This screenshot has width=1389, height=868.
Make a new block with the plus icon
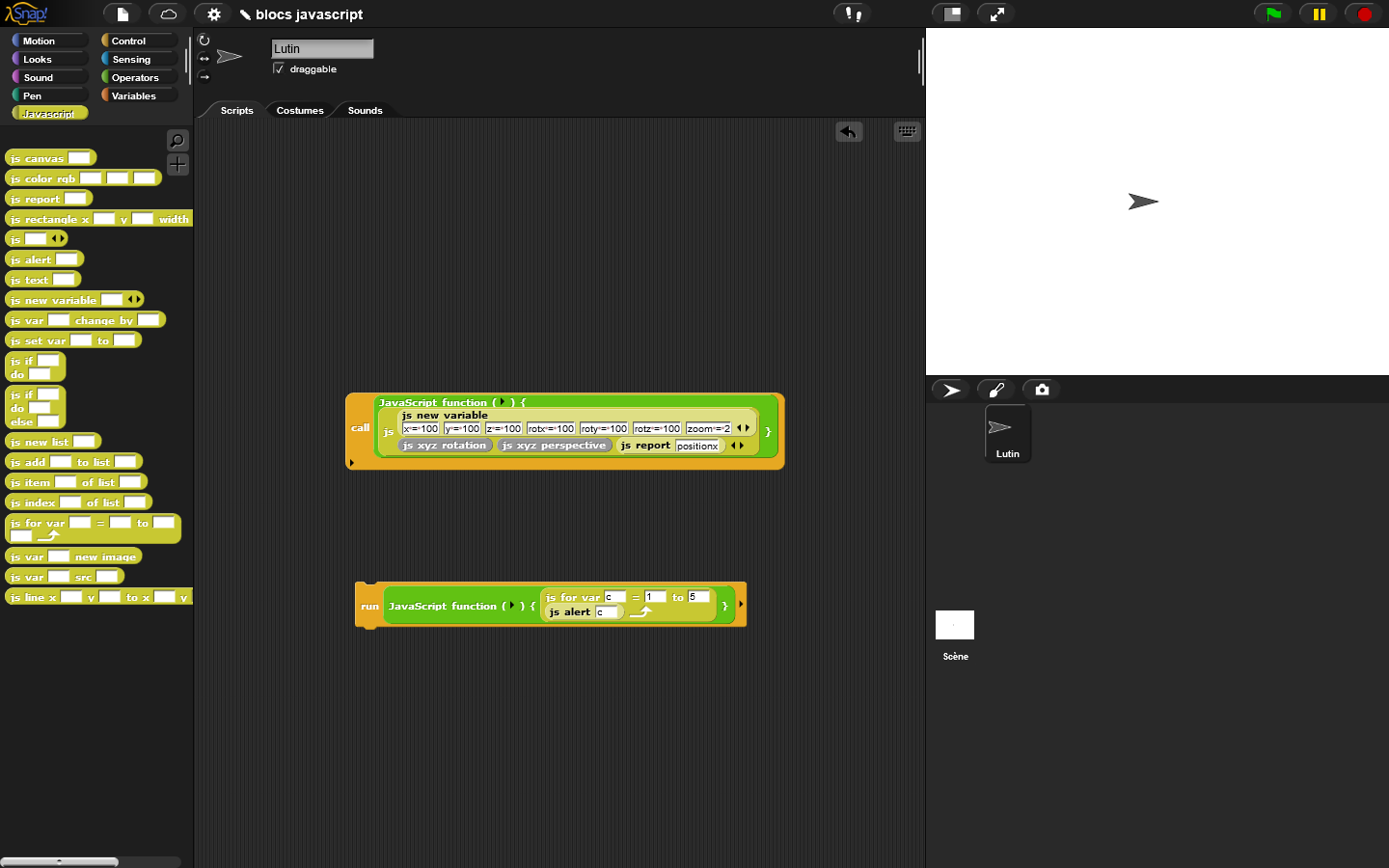pos(177,165)
